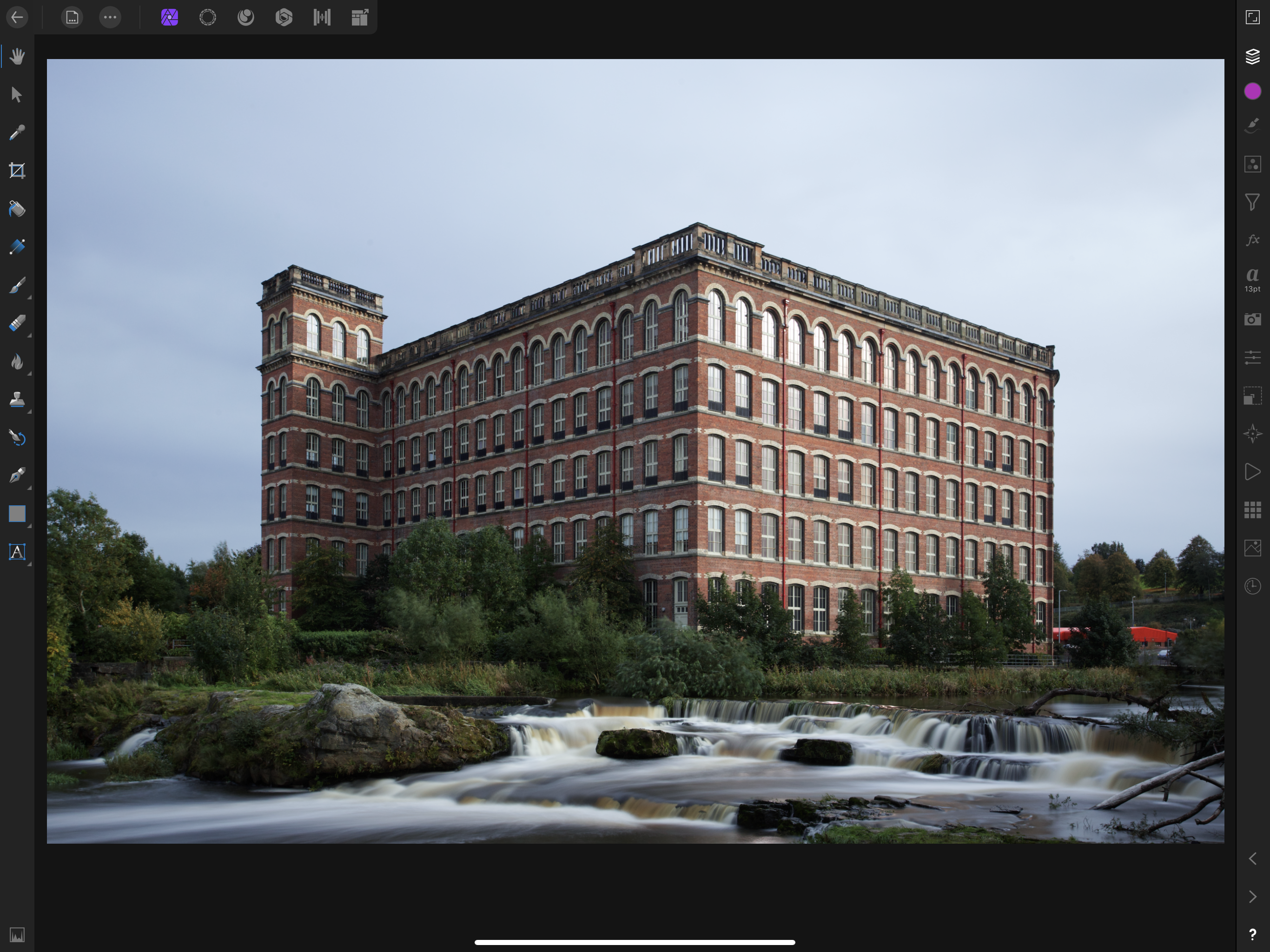Screen dimensions: 1270x952
Task: Open the purple Colour studio swatch
Action: [1252, 91]
